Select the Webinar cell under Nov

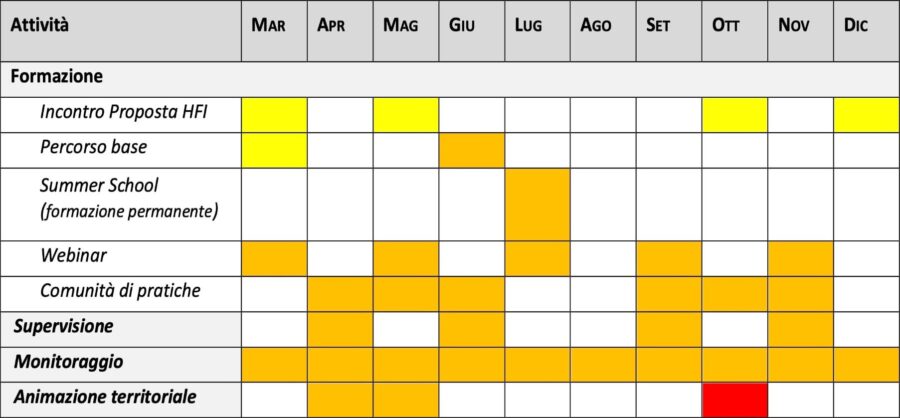pyautogui.click(x=801, y=258)
